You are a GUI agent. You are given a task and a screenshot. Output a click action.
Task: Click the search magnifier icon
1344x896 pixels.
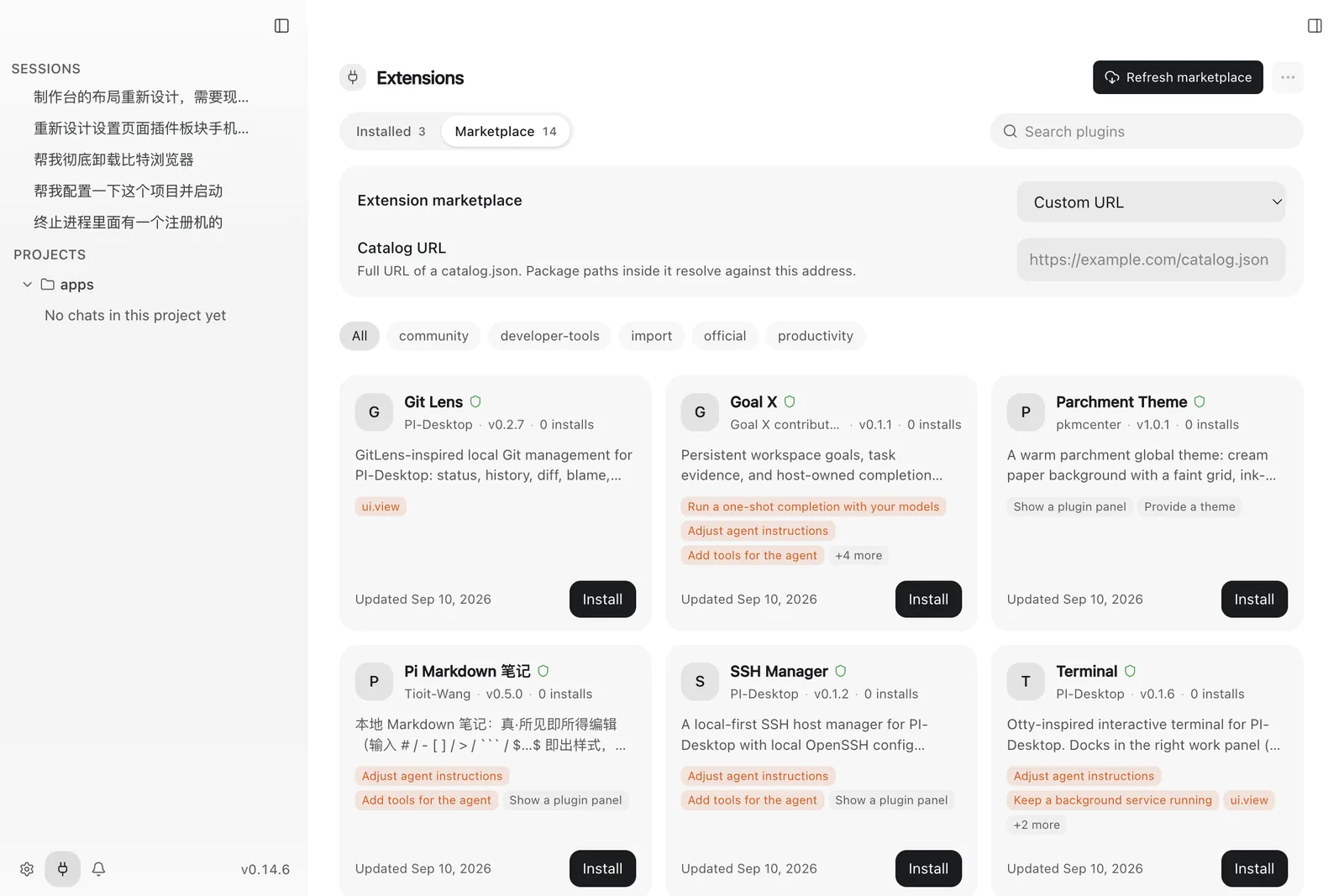pyautogui.click(x=1010, y=131)
